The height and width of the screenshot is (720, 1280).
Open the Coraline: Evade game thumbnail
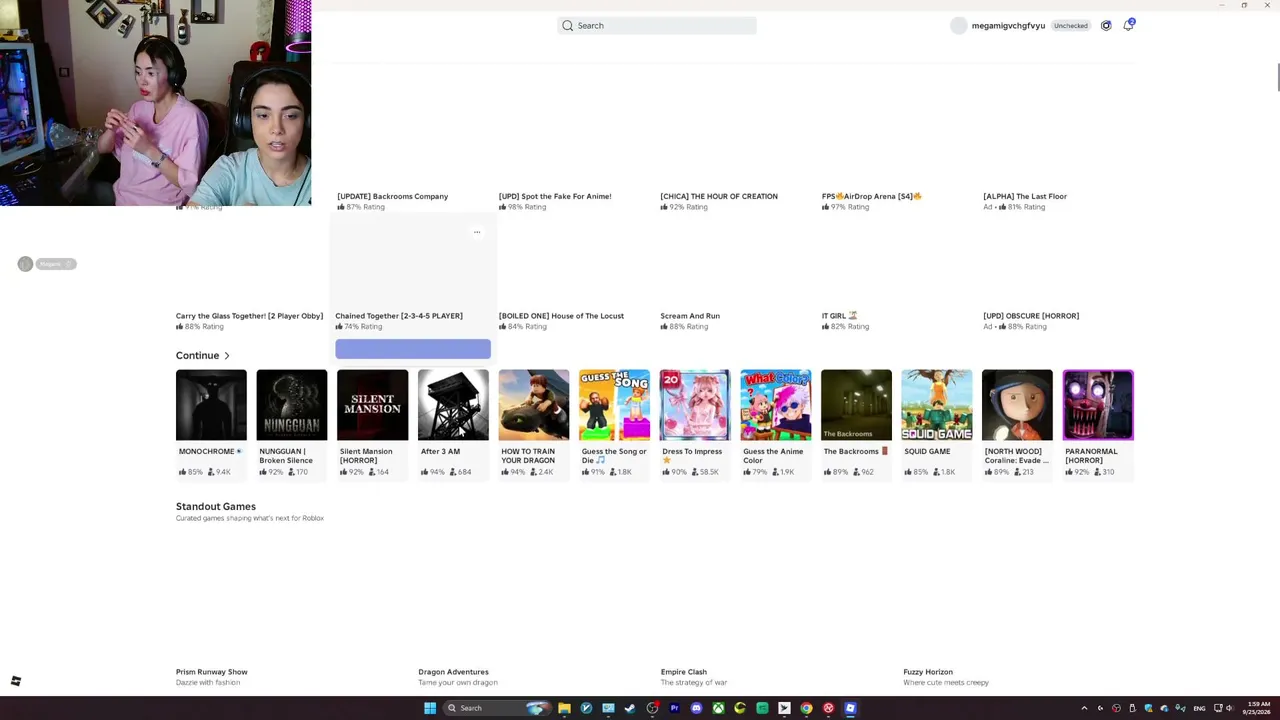pyautogui.click(x=1017, y=405)
